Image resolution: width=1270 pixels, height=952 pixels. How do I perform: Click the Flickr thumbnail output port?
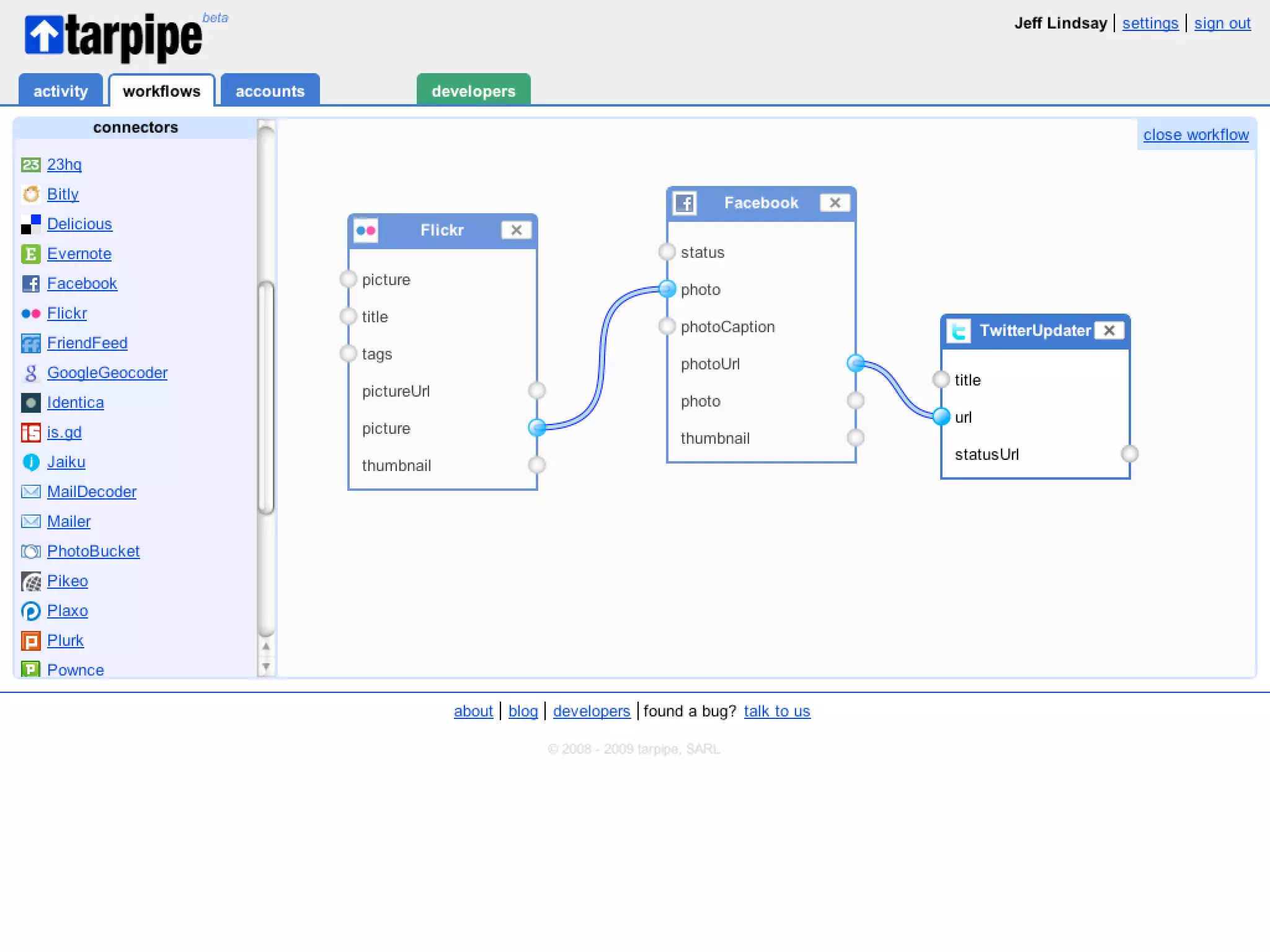(x=537, y=465)
